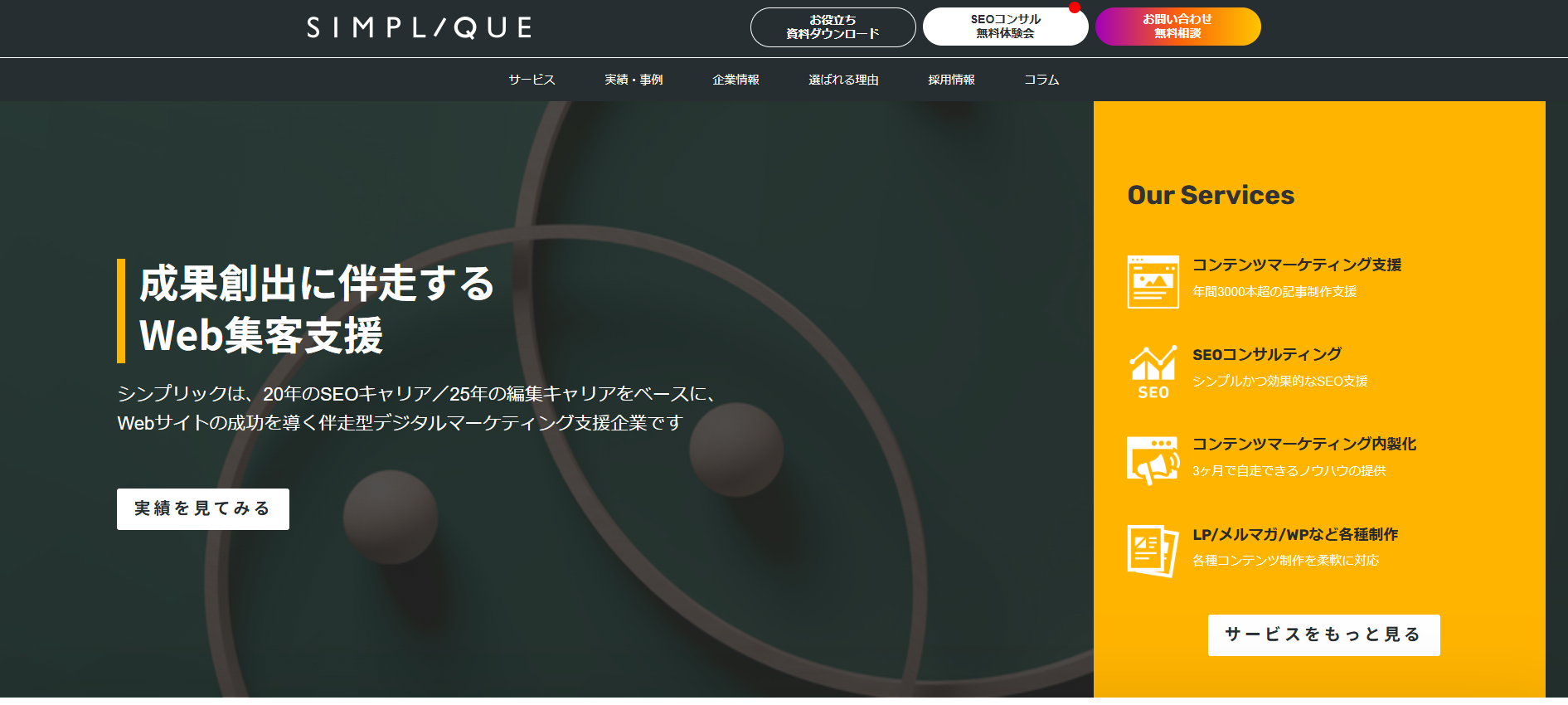The image size is (1568, 705).
Task: Click the megaphone in-house marketing icon
Action: coord(1153,460)
